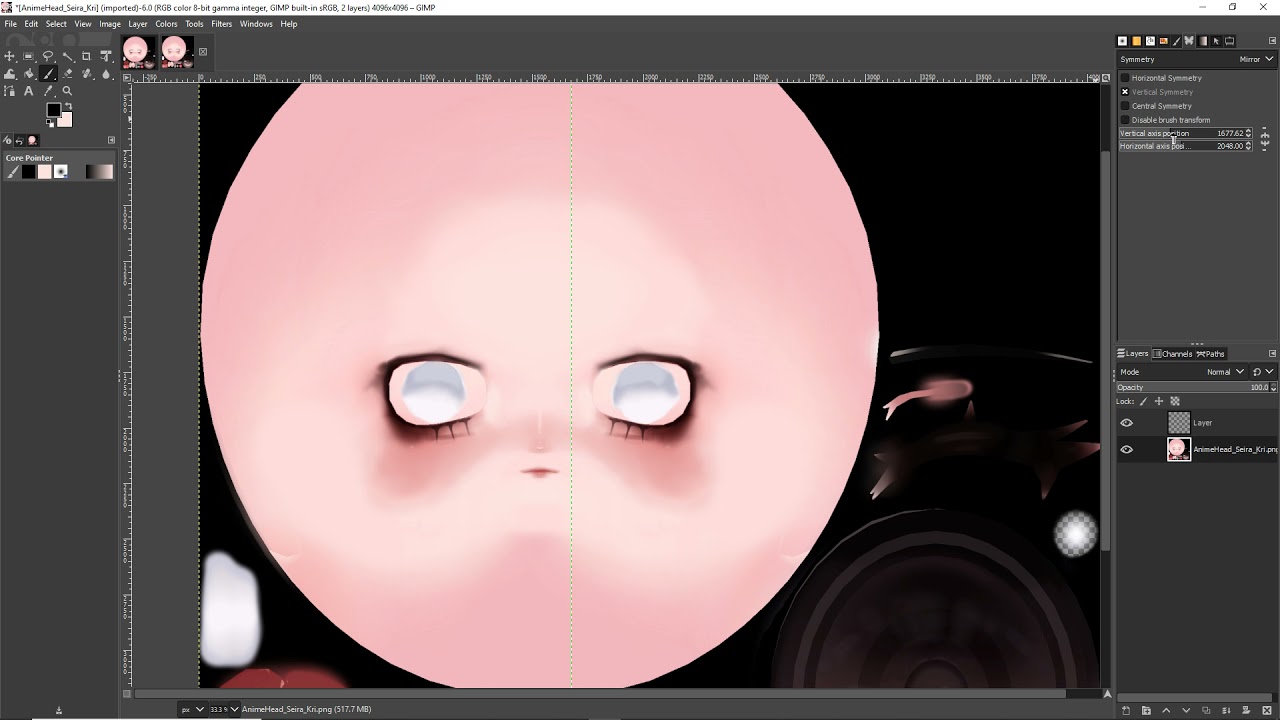Select the Rectangle Select tool

pos(28,56)
